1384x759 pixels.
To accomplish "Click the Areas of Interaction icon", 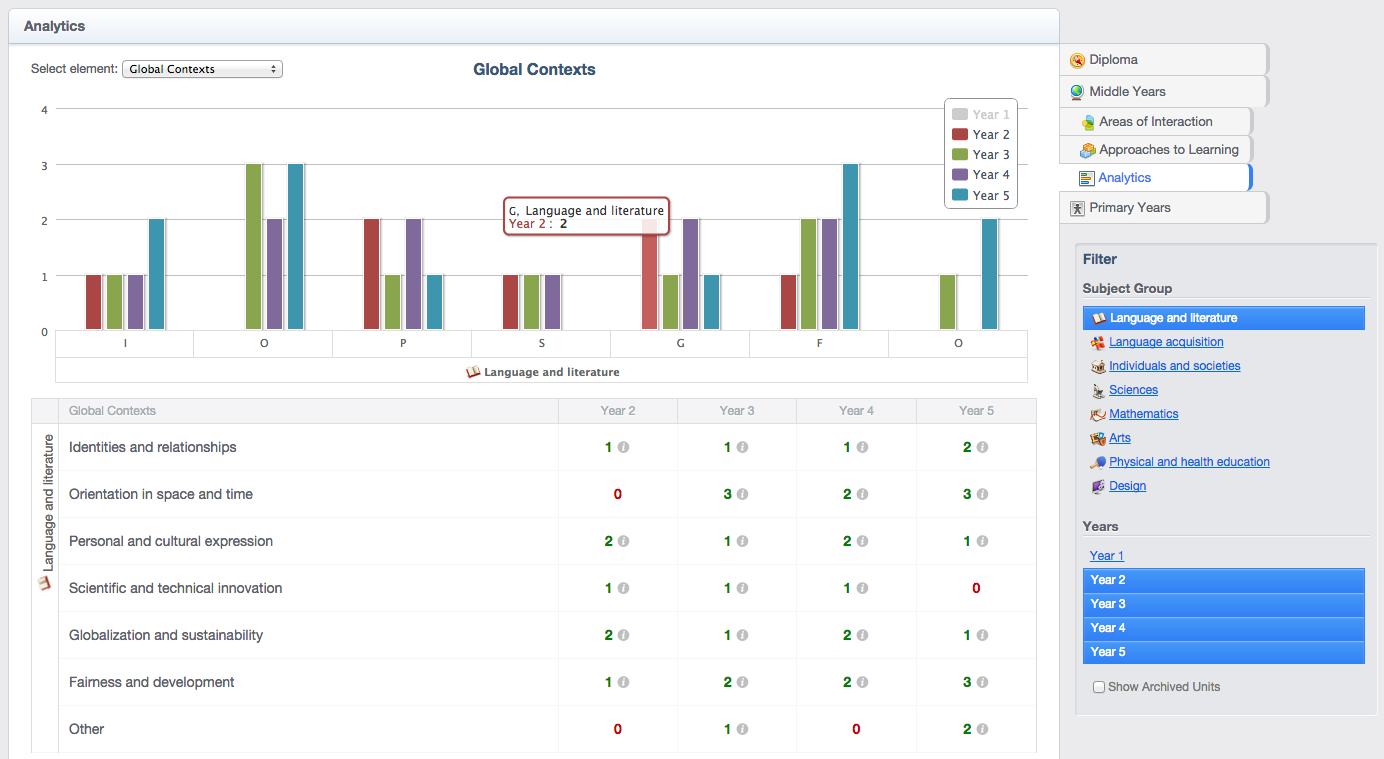I will click(1088, 122).
